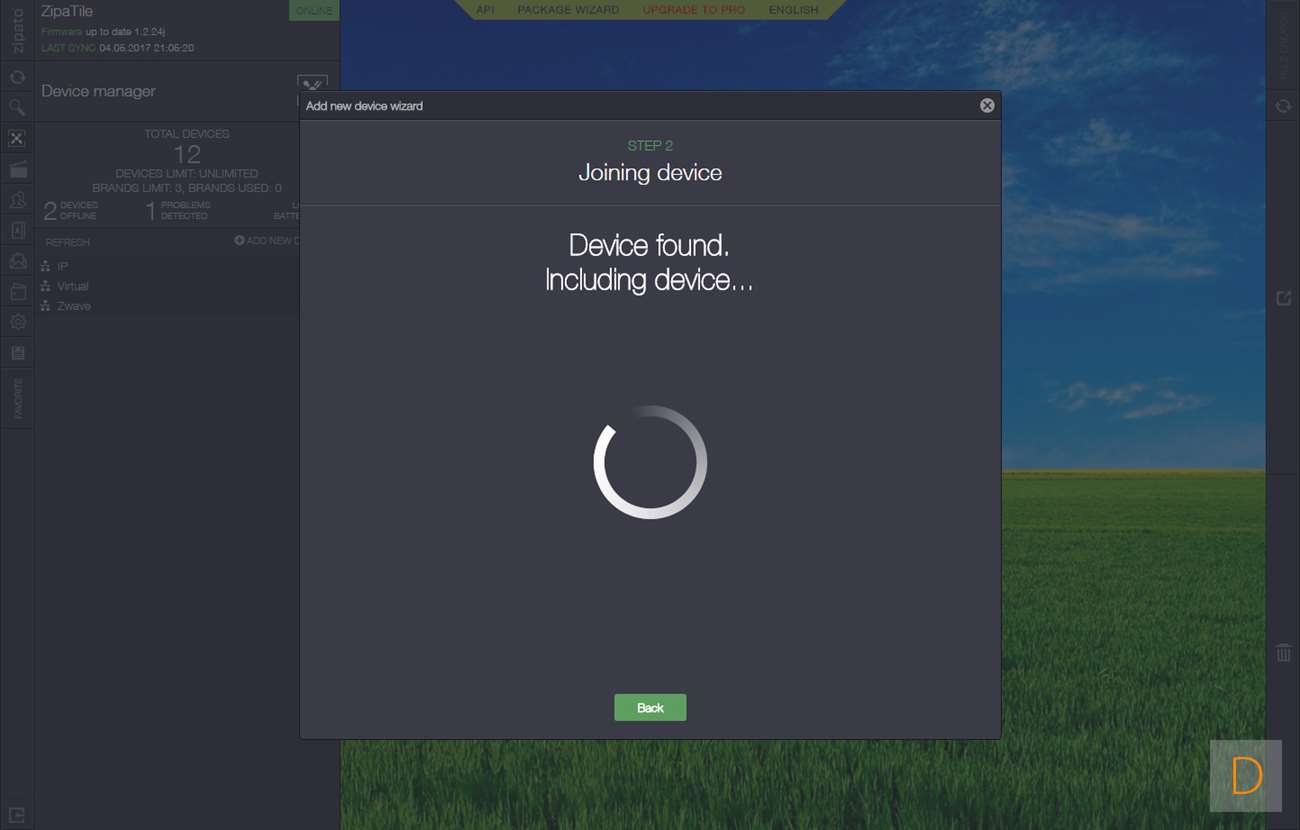Click the ZipaTile controller name
Viewport: 1300px width, 830px height.
[x=67, y=12]
